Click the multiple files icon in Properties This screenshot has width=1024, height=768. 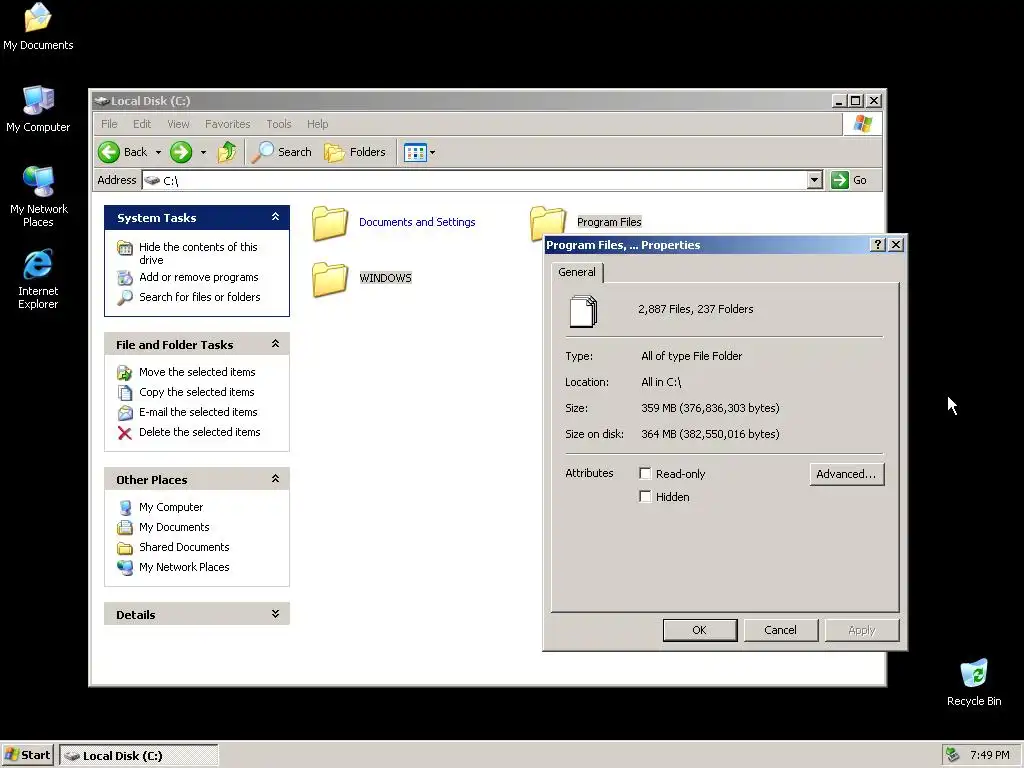tap(583, 312)
